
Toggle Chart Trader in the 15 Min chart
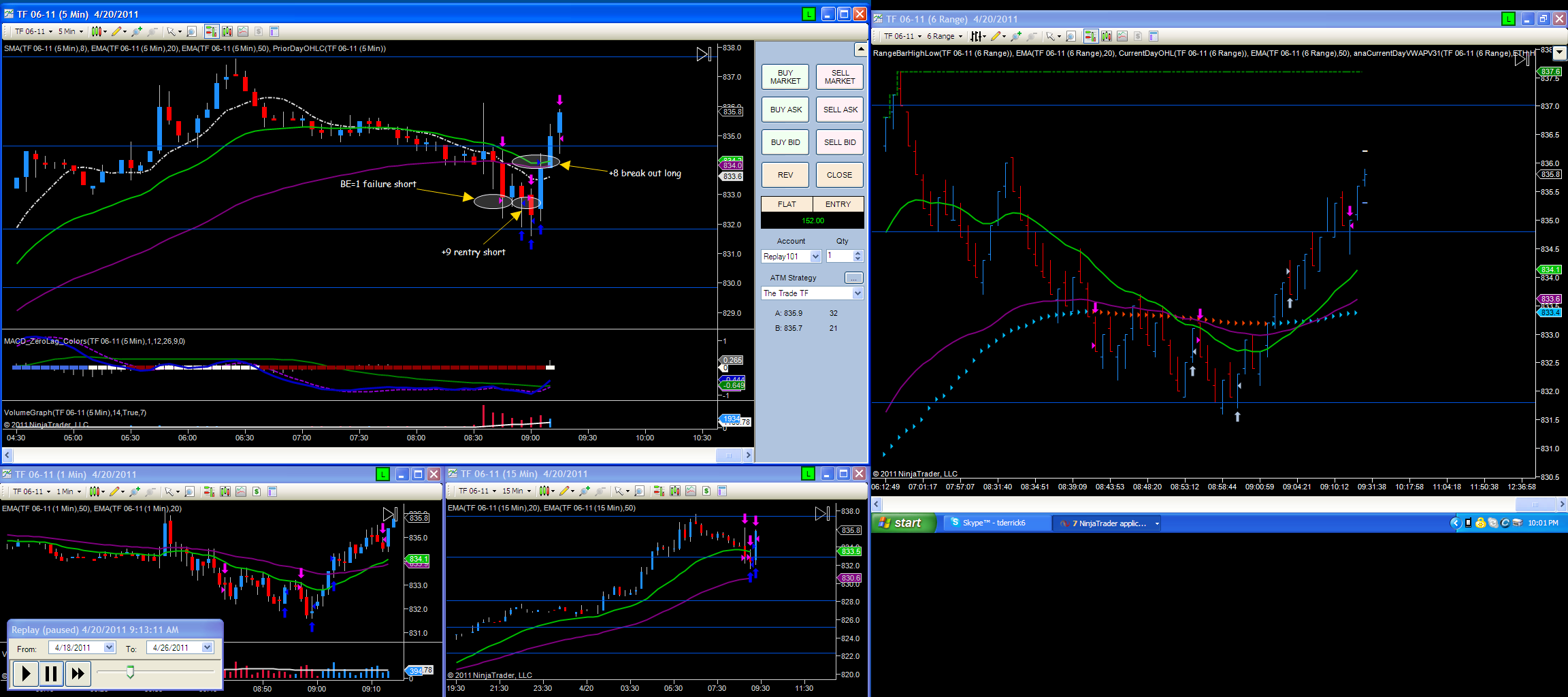coord(659,491)
